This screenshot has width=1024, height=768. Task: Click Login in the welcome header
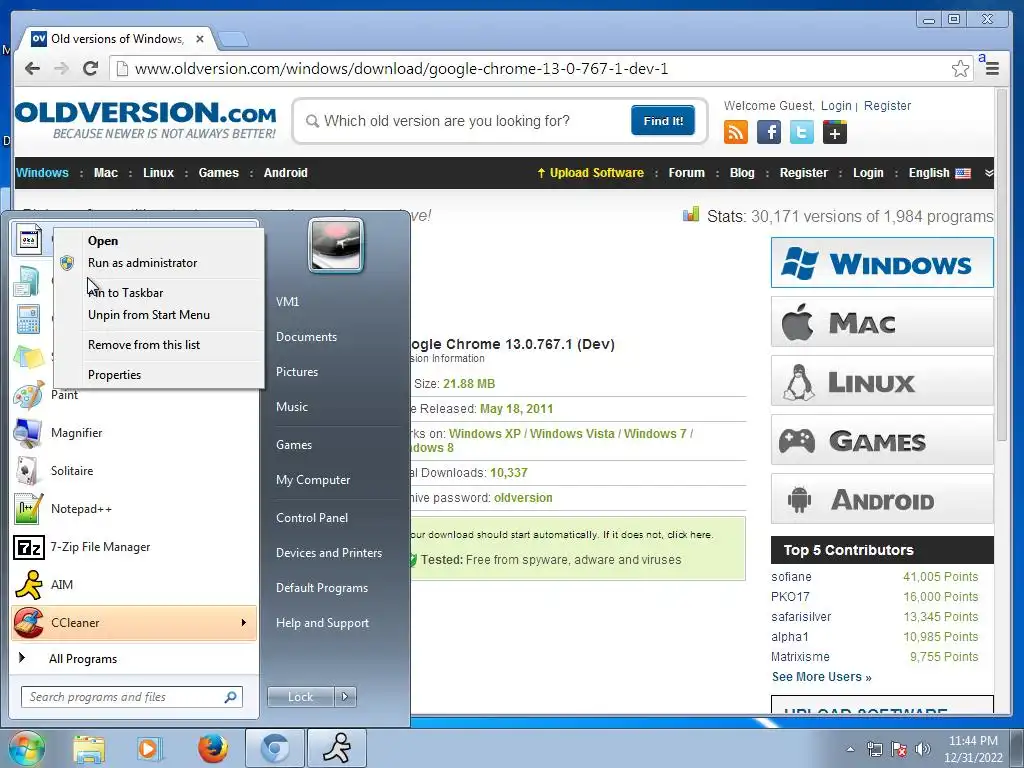pos(836,106)
